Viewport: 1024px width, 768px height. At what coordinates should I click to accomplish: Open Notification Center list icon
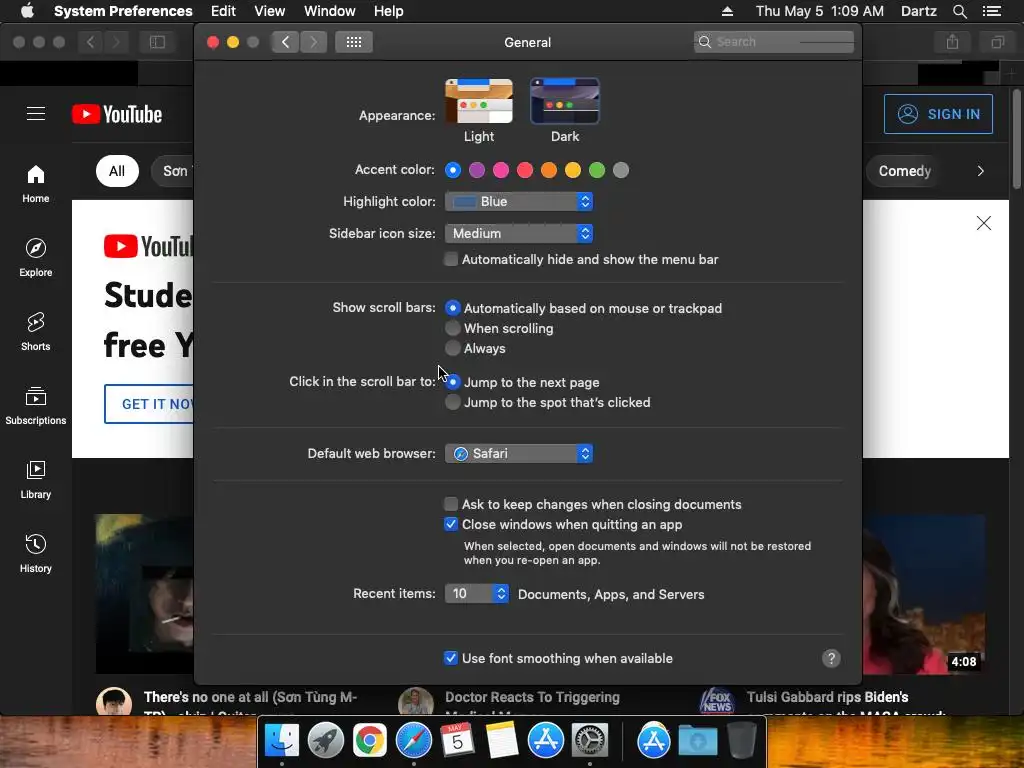[x=991, y=11]
